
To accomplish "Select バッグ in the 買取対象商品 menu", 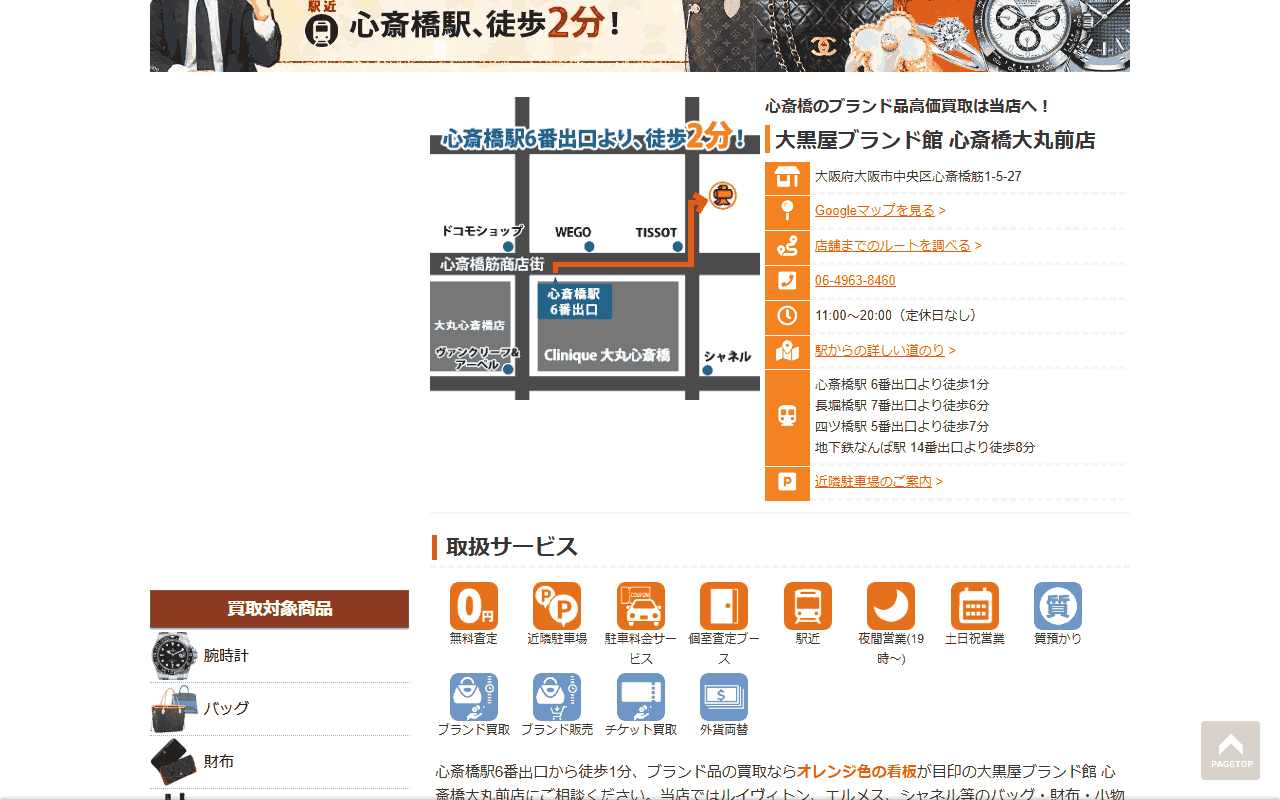I will [x=279, y=709].
